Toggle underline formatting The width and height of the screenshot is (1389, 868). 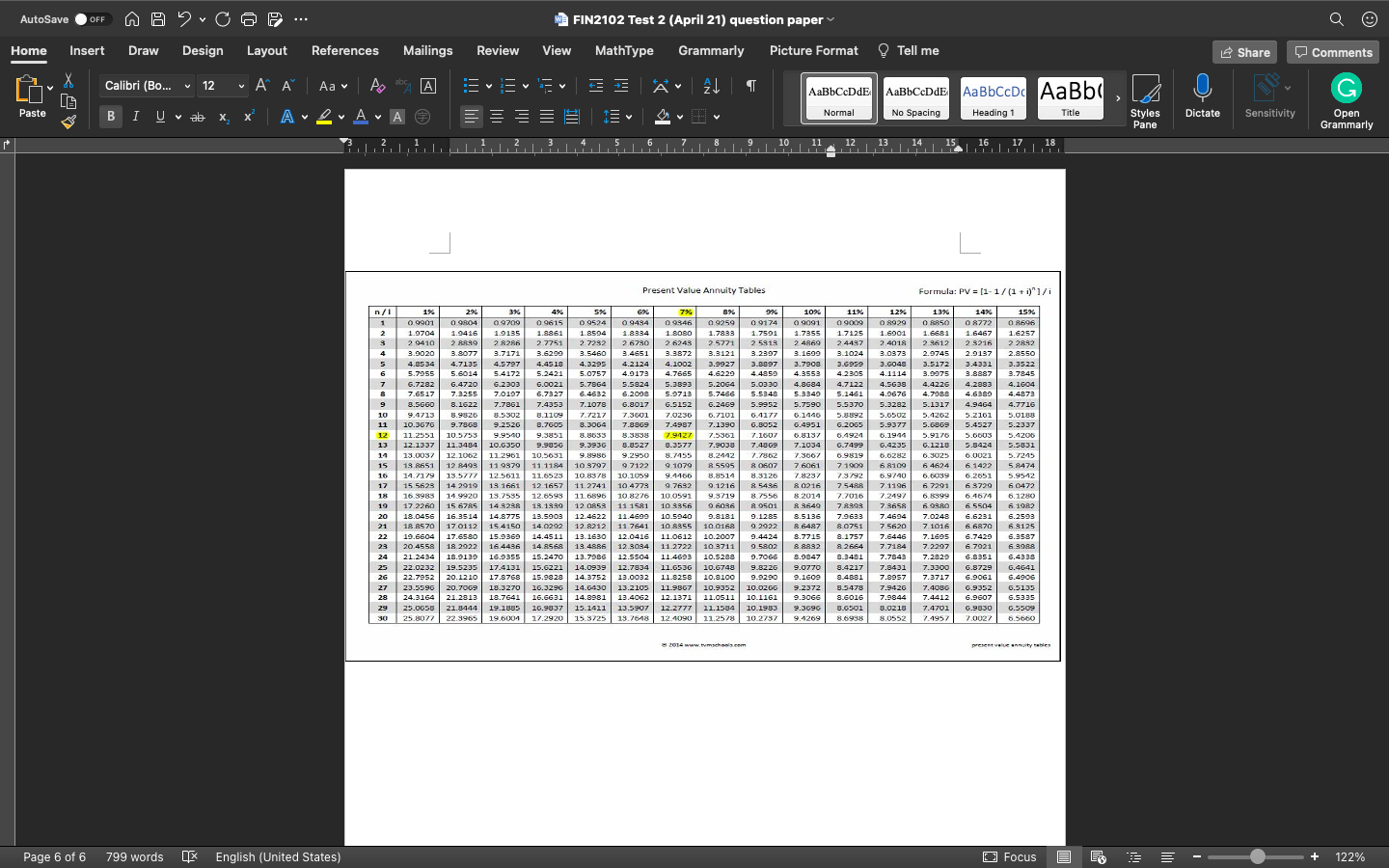[160, 117]
